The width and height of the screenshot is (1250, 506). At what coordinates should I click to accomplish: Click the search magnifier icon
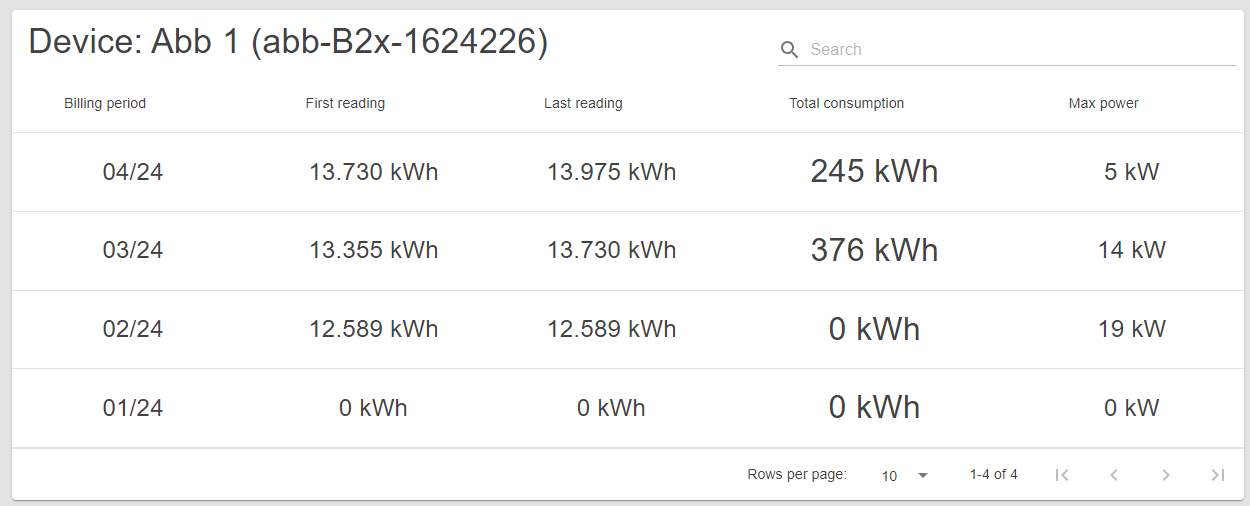pyautogui.click(x=789, y=50)
